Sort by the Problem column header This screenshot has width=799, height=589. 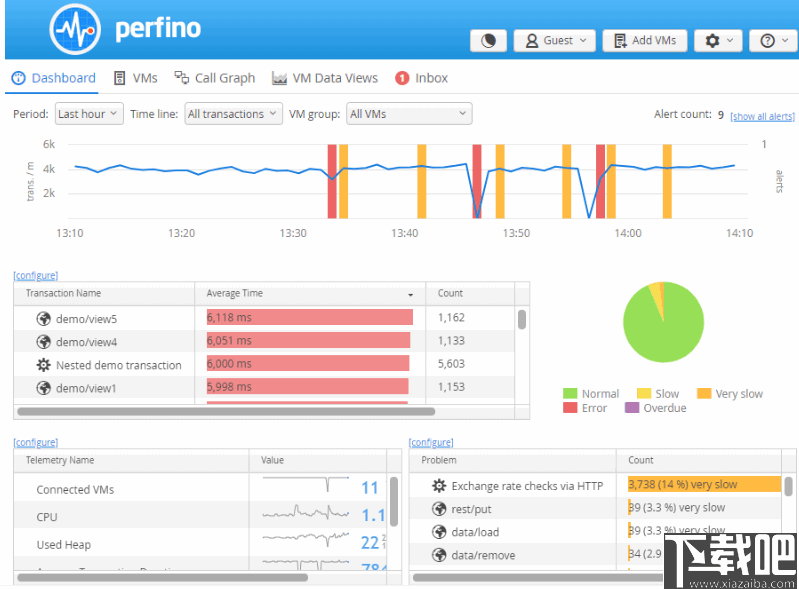coord(513,460)
